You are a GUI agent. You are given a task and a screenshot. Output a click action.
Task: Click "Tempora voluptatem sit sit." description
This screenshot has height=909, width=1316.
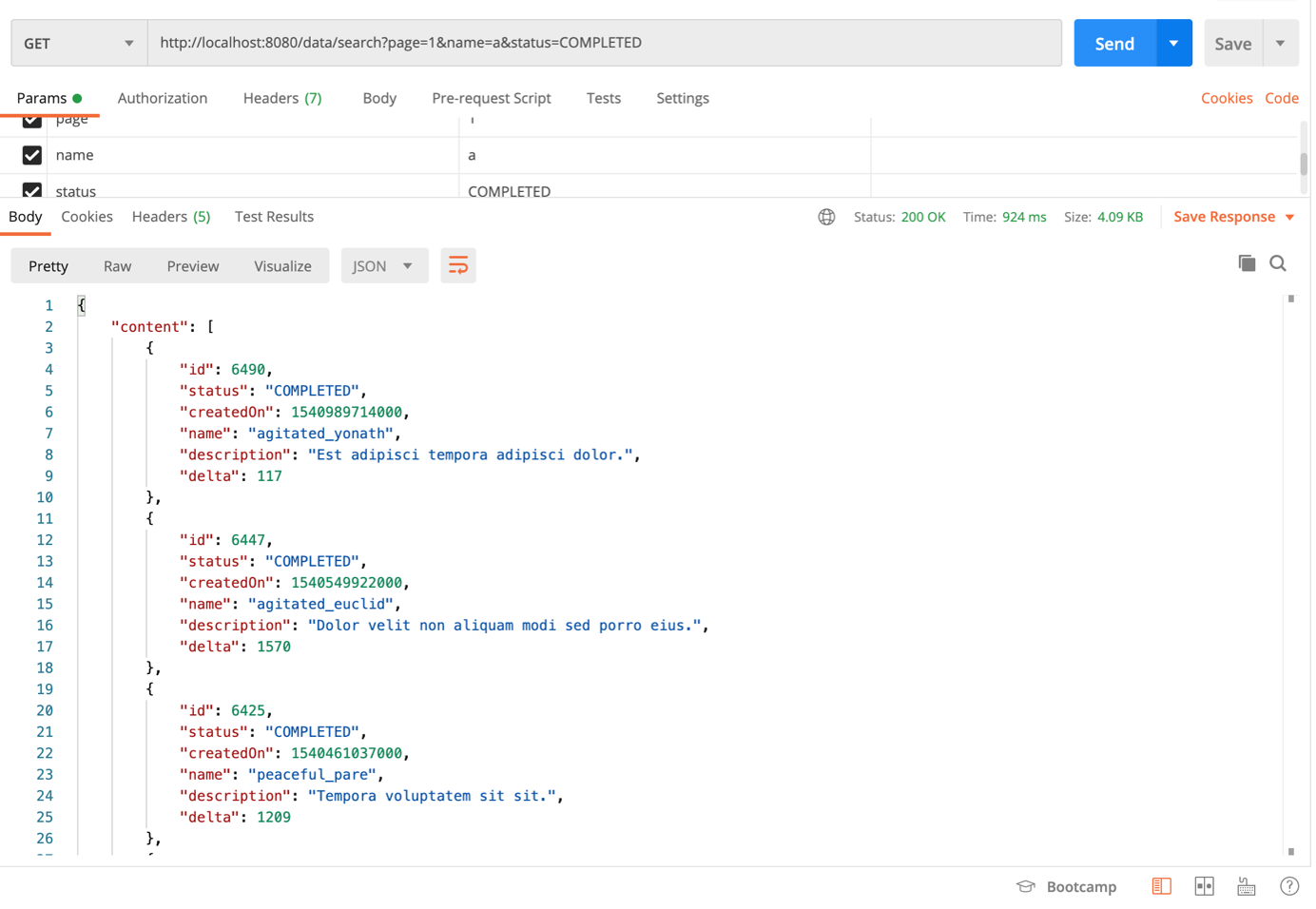click(432, 796)
